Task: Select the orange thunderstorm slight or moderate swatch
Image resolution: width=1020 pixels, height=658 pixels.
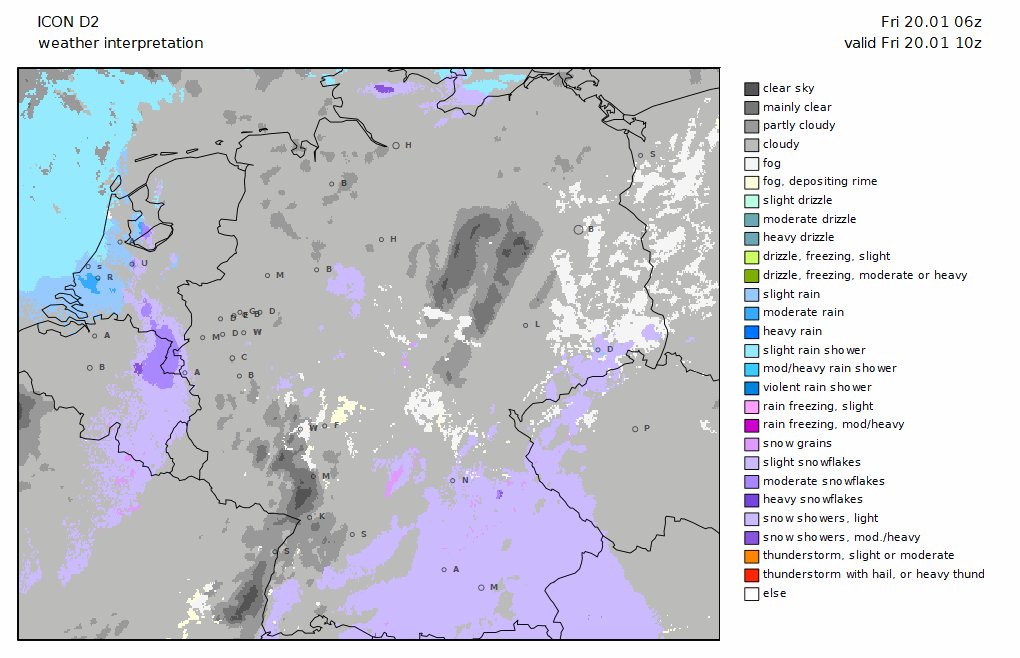Action: point(751,557)
